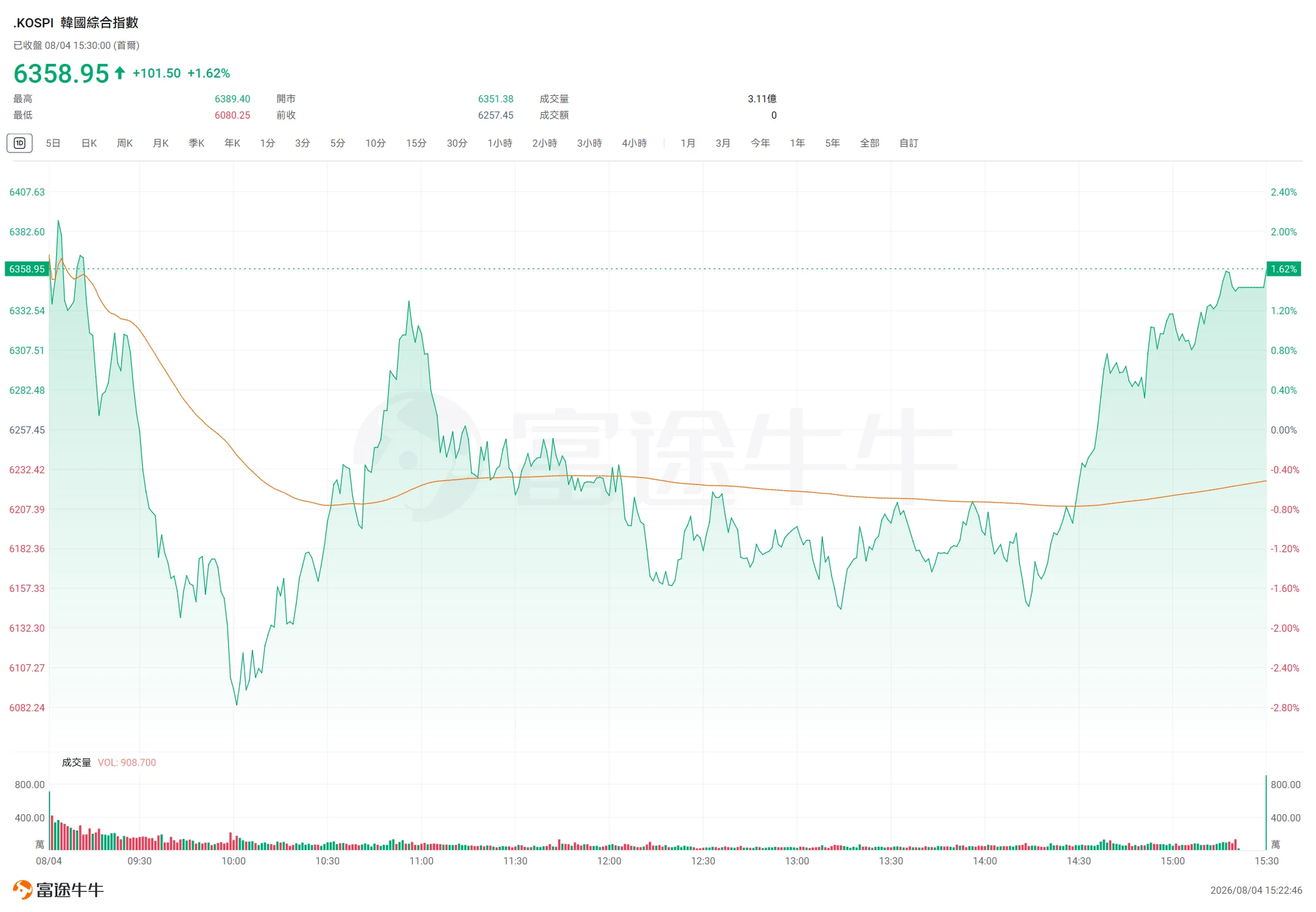Click the 13:00 time axis label
Viewport: 1316px width, 912px height.
797,861
